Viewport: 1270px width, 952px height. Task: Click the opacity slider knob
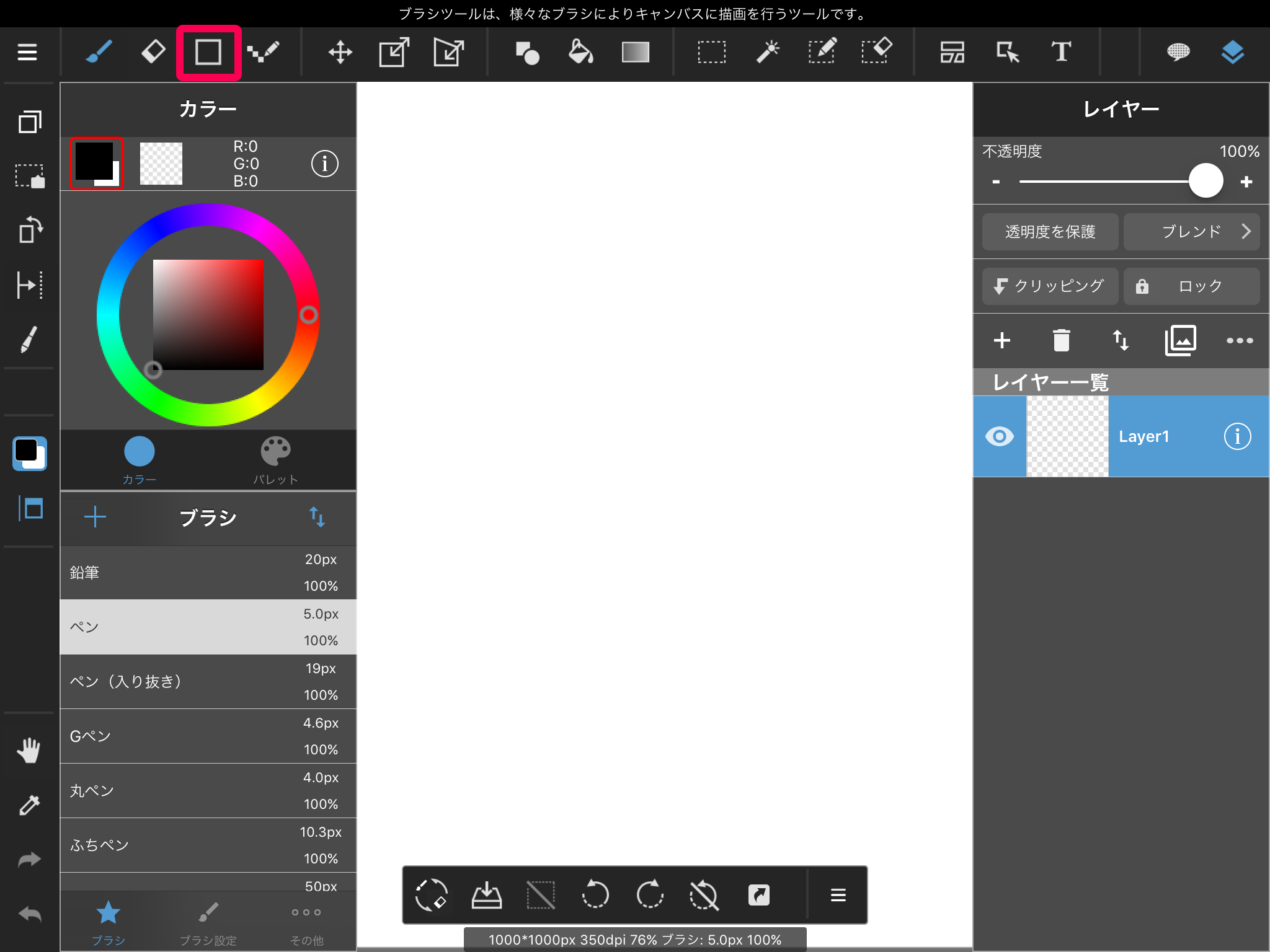coord(1206,181)
